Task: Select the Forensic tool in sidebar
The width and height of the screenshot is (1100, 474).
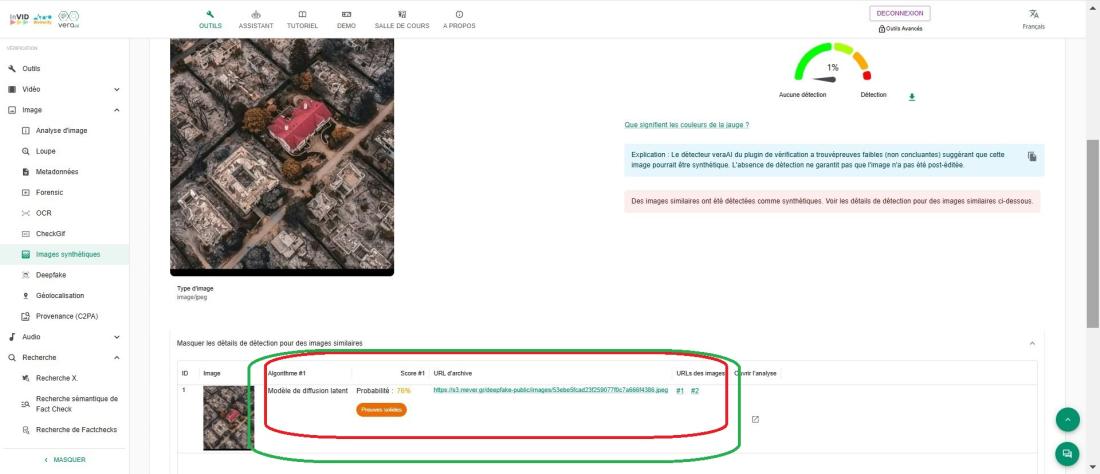Action: click(x=49, y=192)
